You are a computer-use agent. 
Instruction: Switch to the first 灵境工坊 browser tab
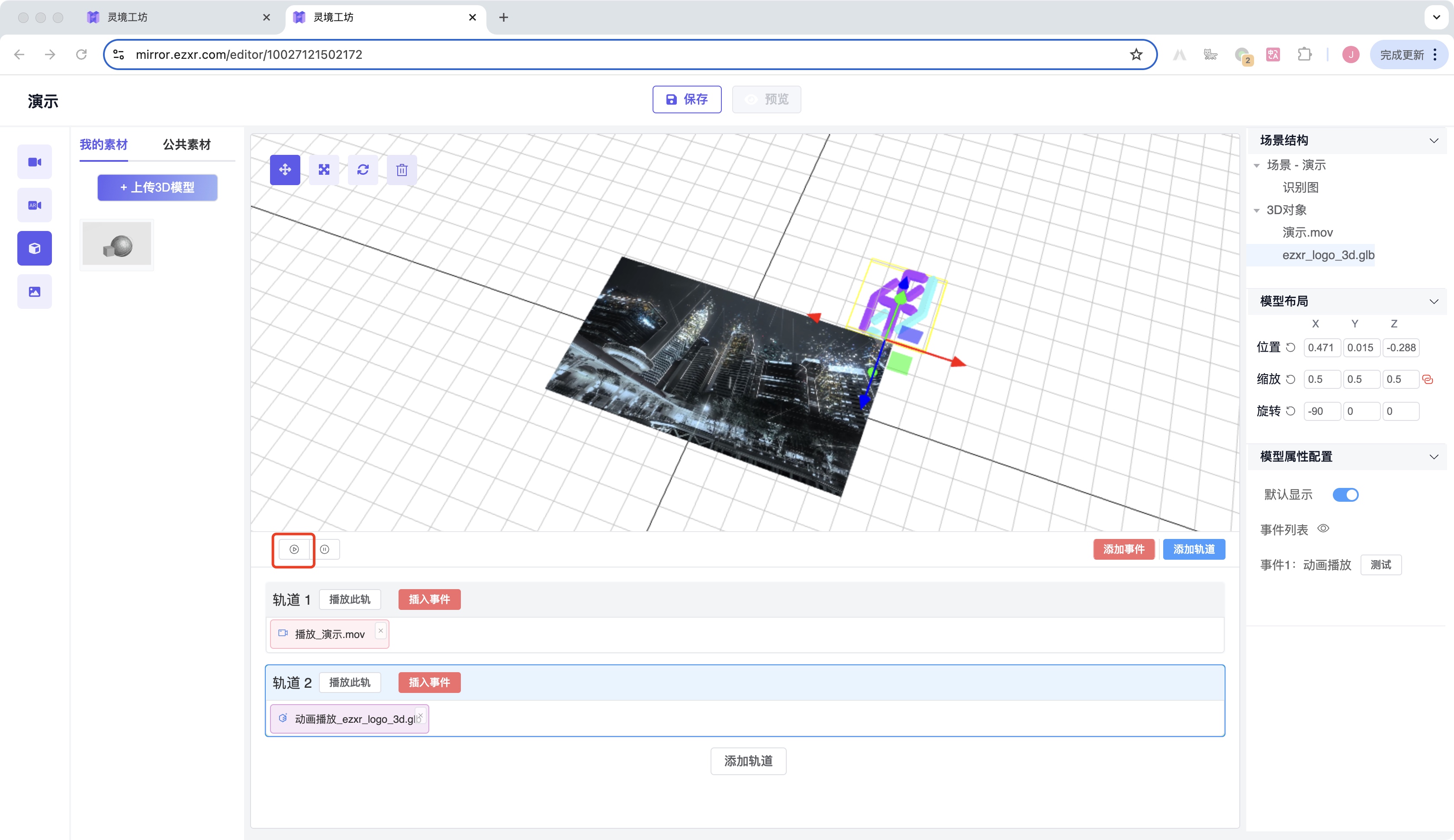point(179,17)
